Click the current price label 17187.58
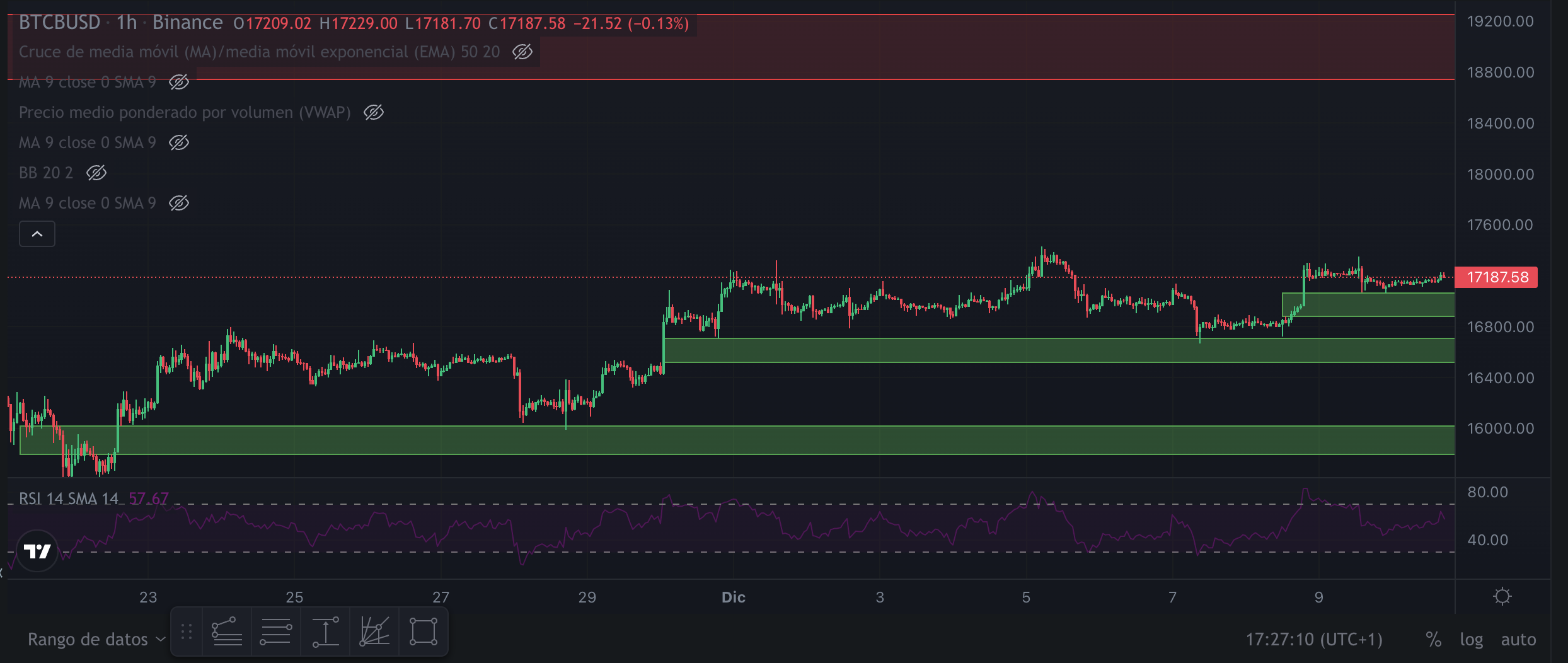 coord(1497,277)
